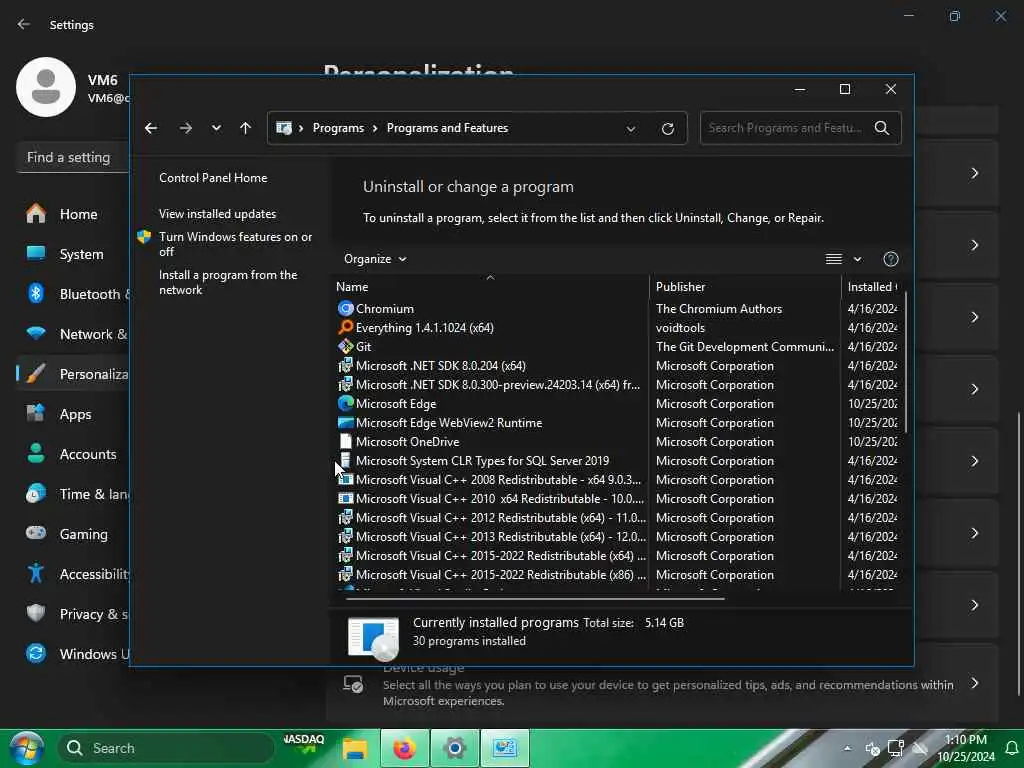The width and height of the screenshot is (1024, 768).
Task: Click the Windows Update icon in Settings sidebar
Action: click(36, 653)
